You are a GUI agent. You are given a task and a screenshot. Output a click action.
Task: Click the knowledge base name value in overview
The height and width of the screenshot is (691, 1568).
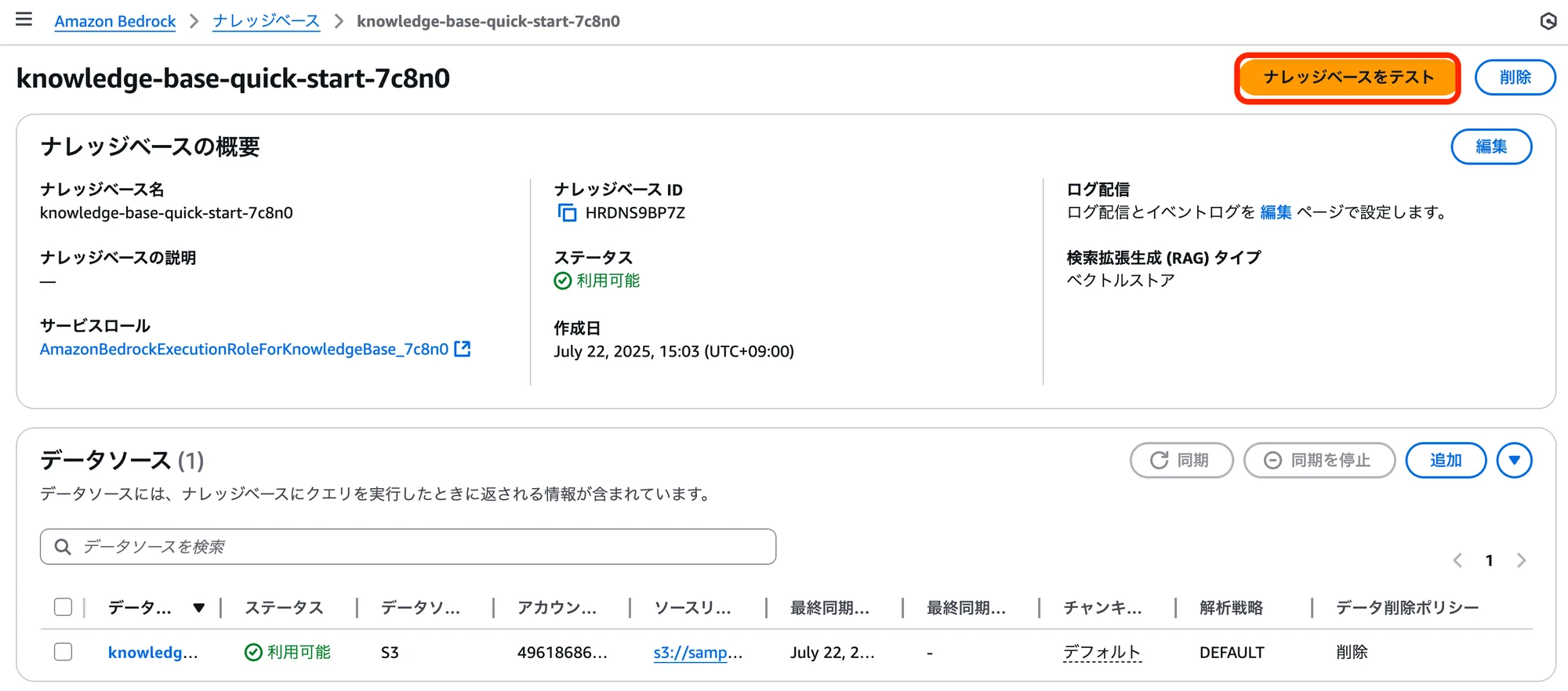pos(166,213)
